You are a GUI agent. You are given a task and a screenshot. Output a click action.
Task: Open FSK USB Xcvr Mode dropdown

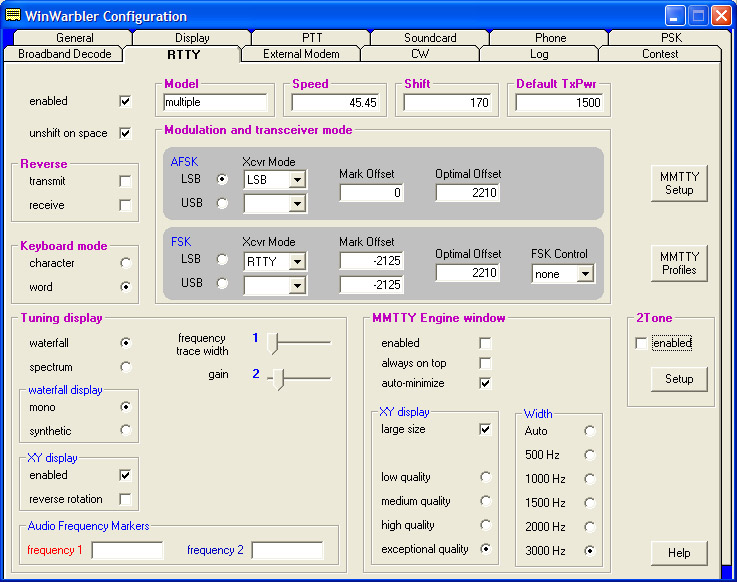(297, 285)
